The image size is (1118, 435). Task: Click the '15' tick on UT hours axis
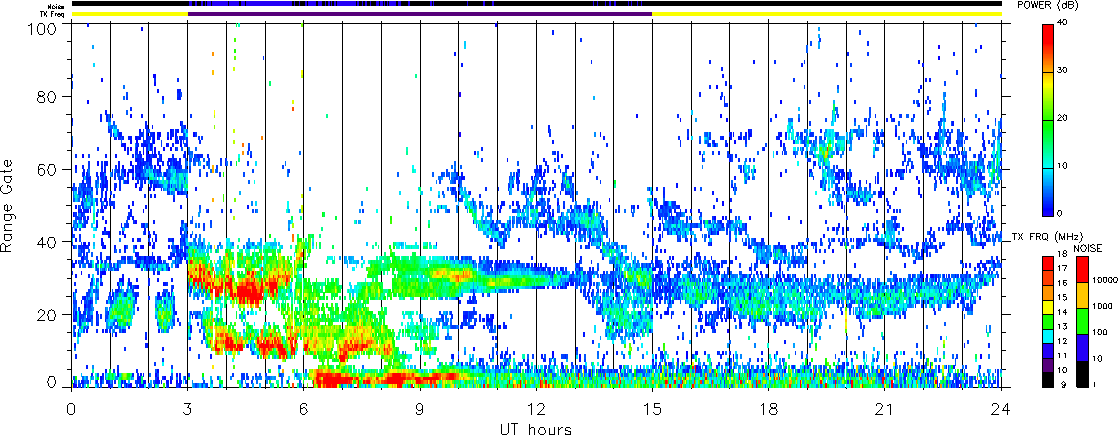652,410
